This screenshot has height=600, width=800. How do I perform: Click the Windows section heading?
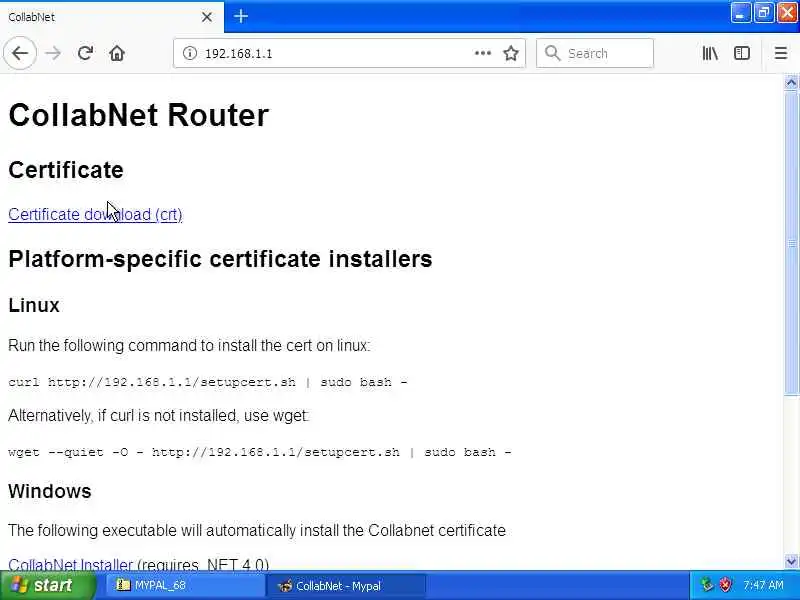[x=49, y=491]
